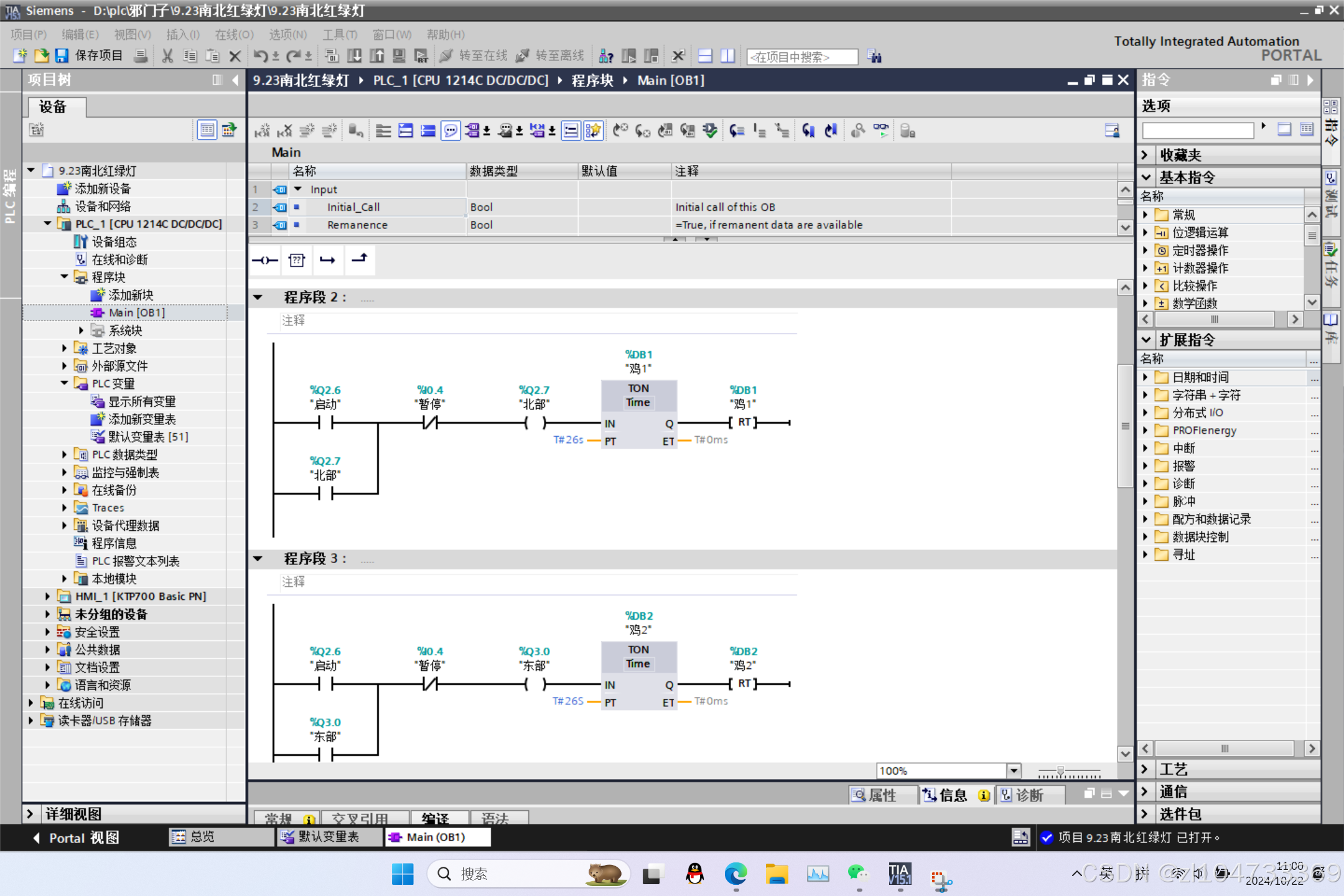Viewport: 1344px width, 896px height.
Task: Click the open branch favorite icon
Action: (x=328, y=260)
